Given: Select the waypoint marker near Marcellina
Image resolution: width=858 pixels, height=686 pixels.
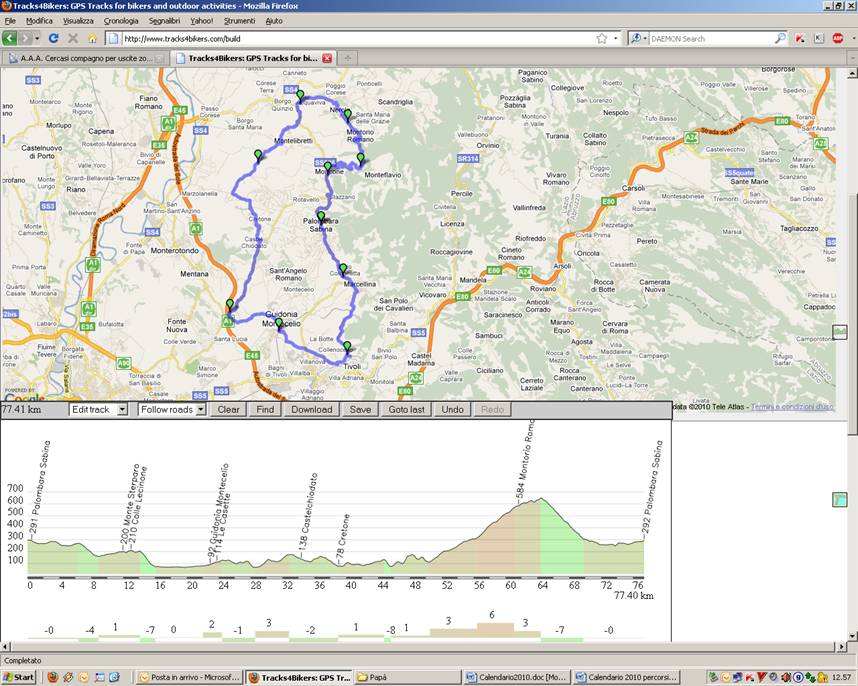Looking at the screenshot, I should (343, 270).
